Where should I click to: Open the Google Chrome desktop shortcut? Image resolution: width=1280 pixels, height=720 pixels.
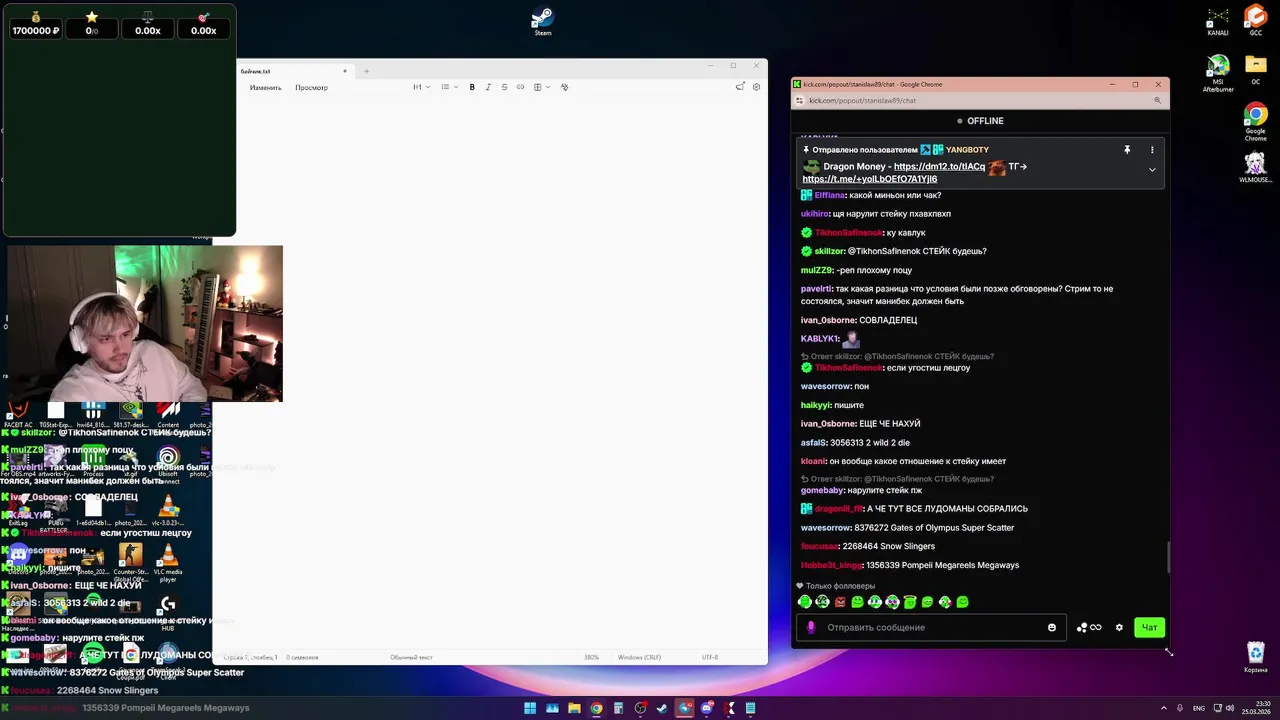1255,122
